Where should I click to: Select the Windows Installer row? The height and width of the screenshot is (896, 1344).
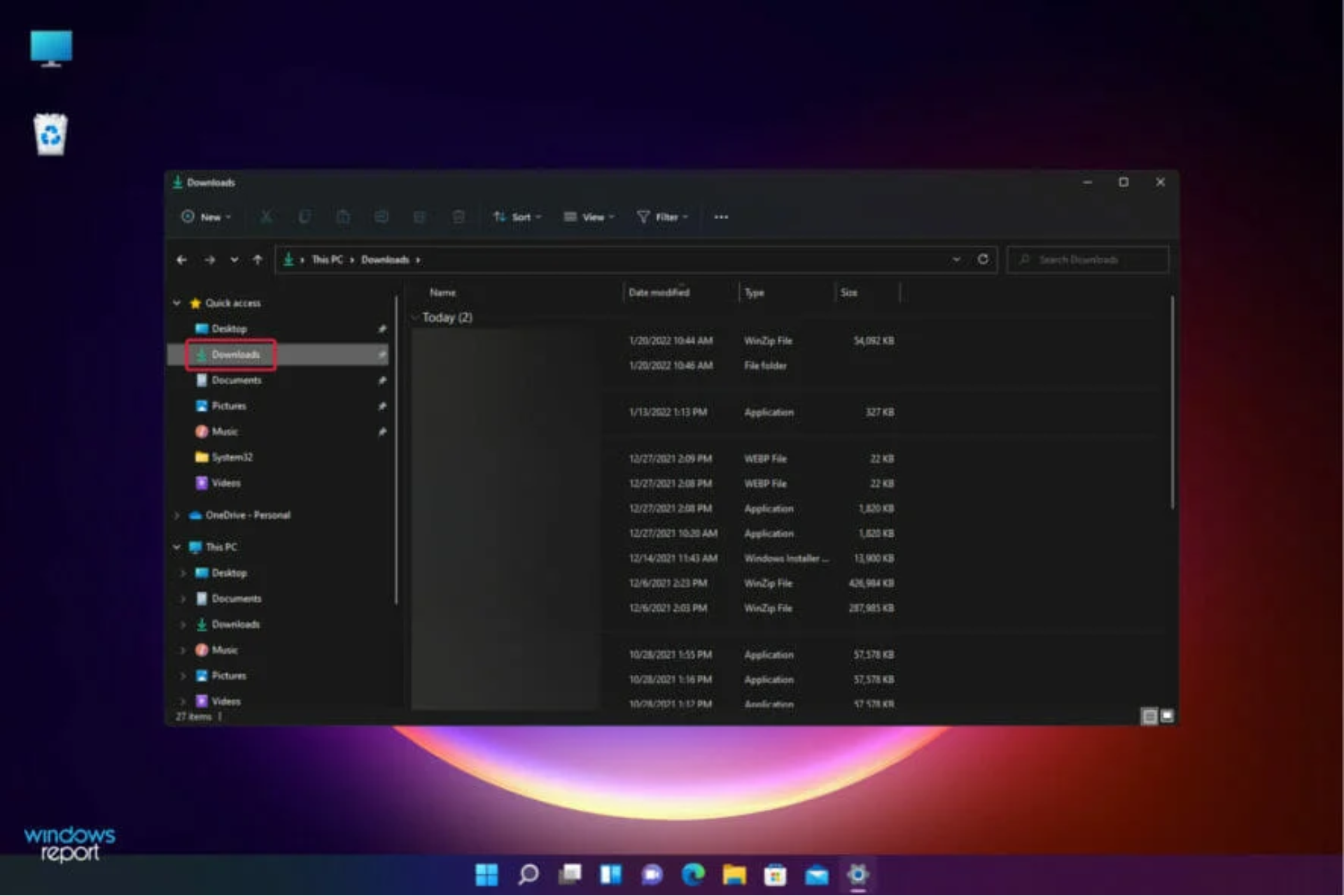654,559
